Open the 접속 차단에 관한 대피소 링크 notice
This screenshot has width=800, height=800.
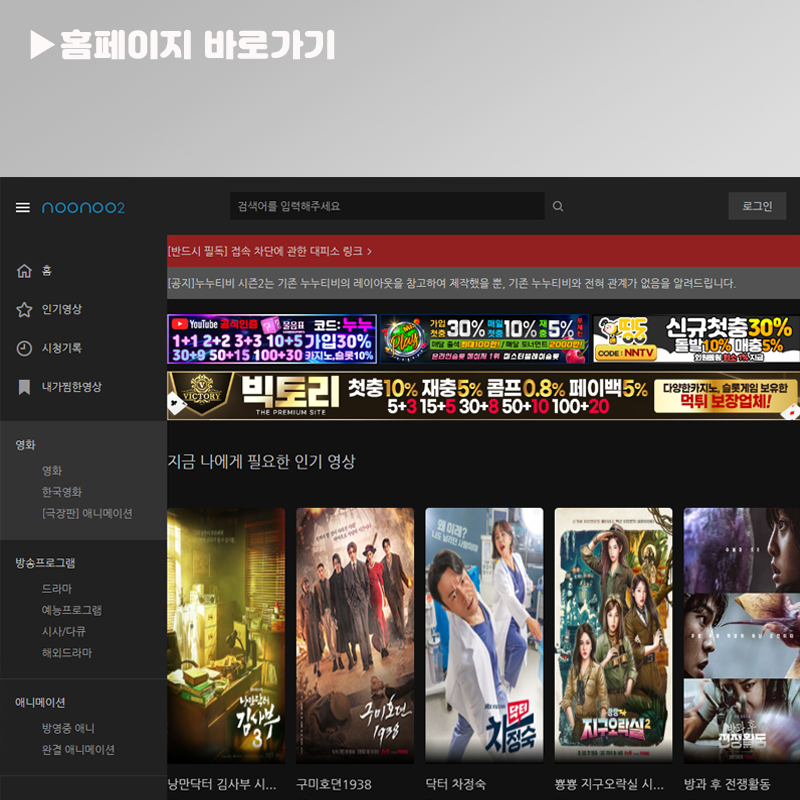click(x=269, y=251)
